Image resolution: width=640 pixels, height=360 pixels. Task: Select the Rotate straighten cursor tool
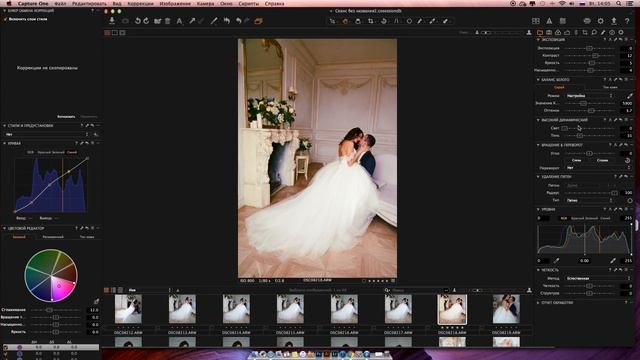[x=384, y=21]
